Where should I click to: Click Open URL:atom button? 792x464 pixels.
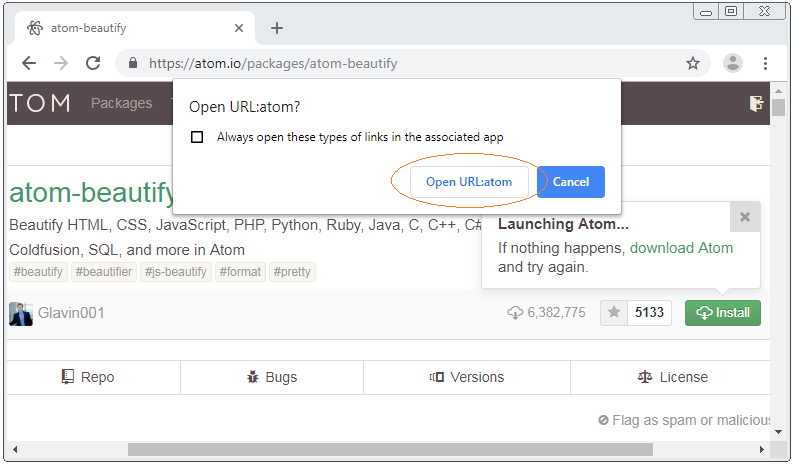click(x=469, y=182)
